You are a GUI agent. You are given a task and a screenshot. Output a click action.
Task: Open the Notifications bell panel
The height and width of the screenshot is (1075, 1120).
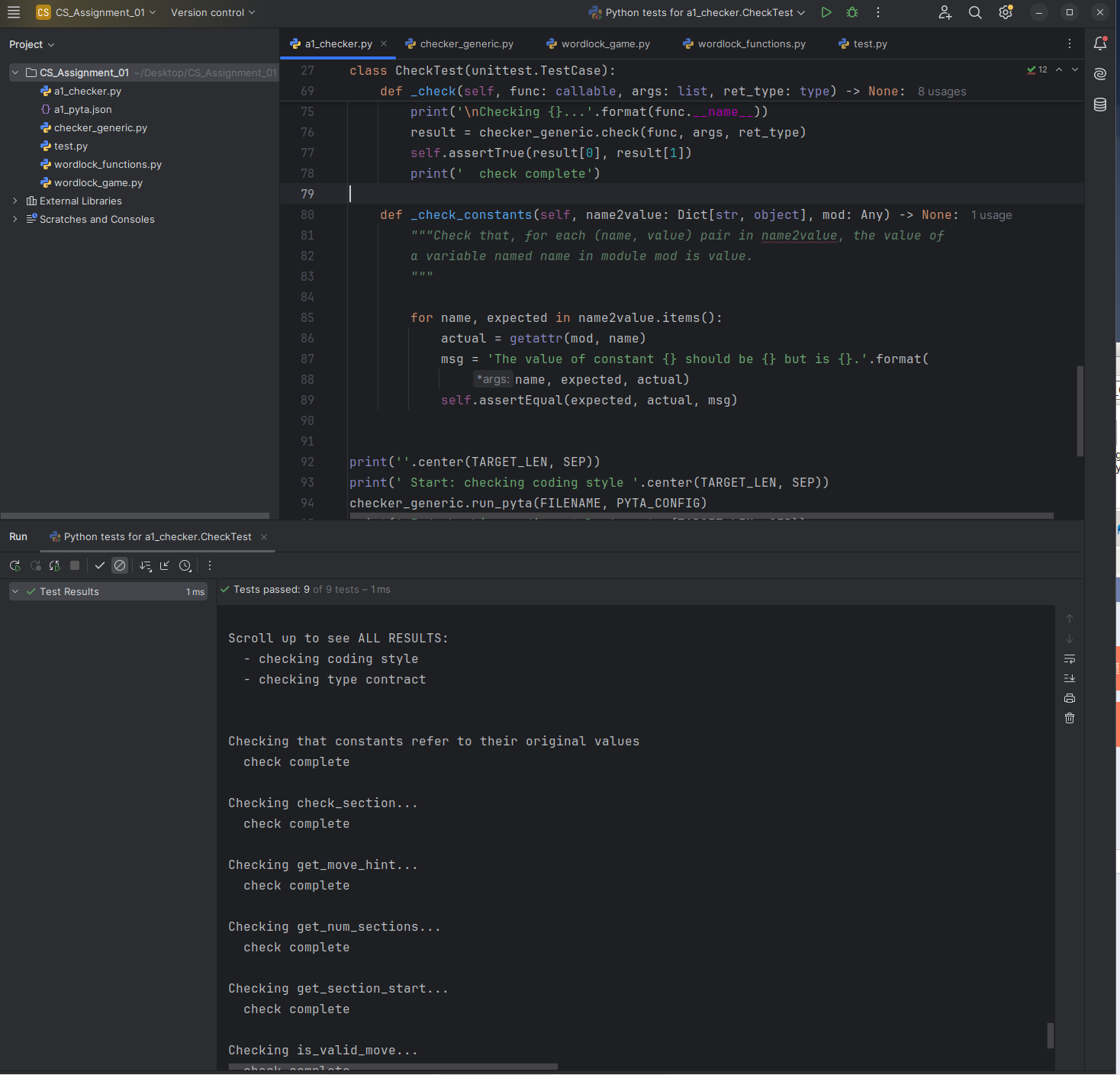point(1100,43)
